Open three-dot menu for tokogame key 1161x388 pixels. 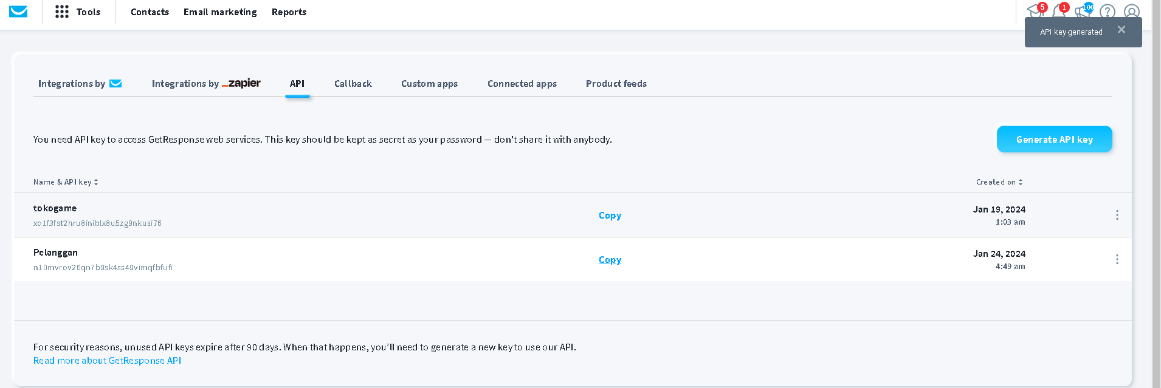[1117, 215]
